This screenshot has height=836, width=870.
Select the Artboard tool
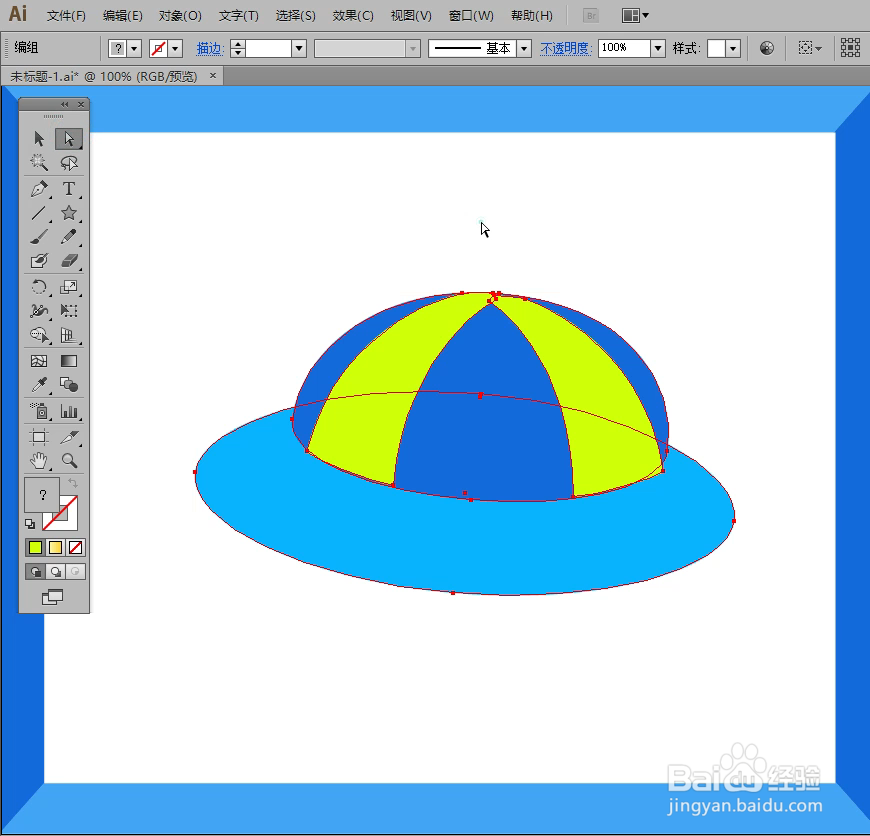pyautogui.click(x=39, y=437)
